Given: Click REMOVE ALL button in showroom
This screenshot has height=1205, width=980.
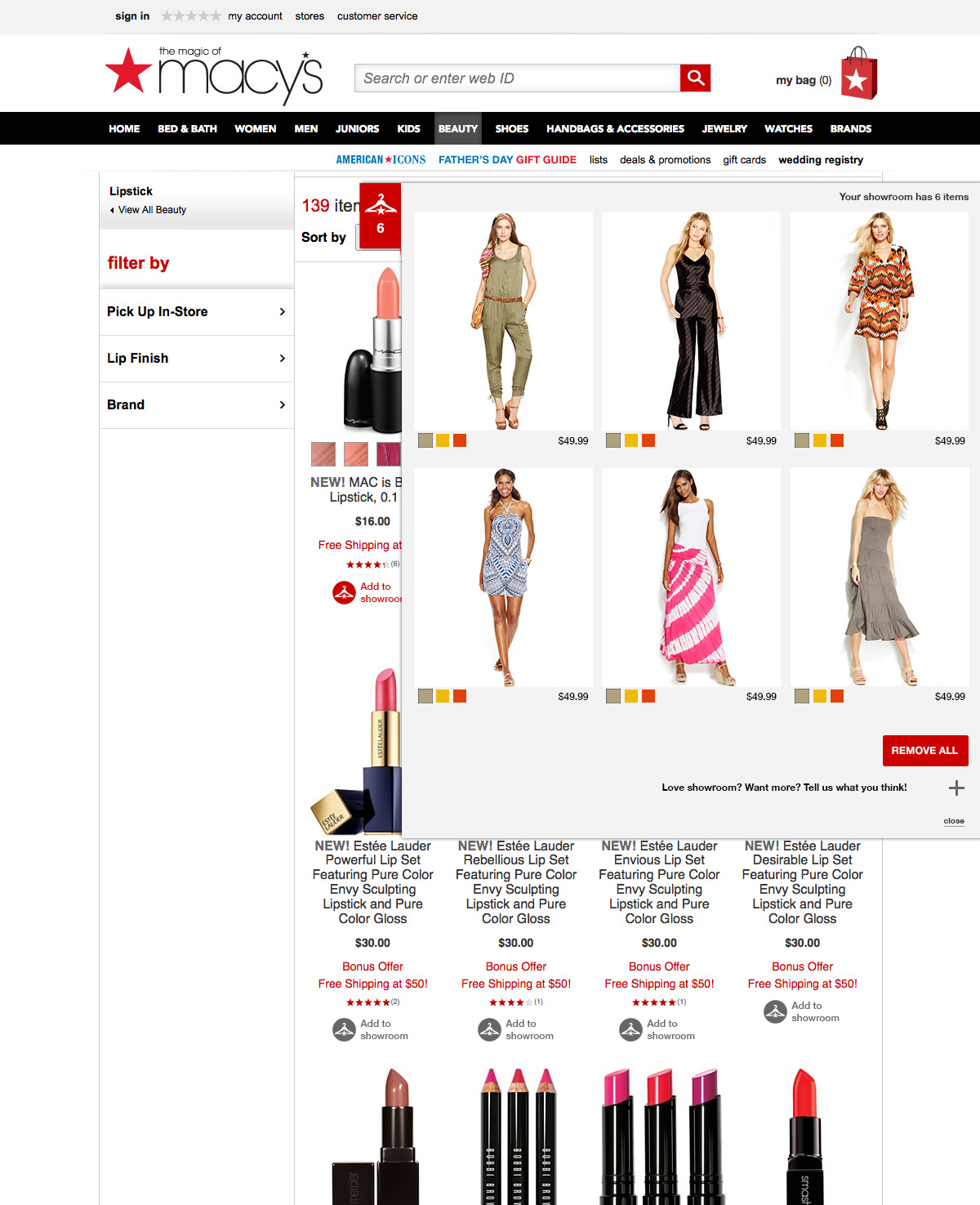Looking at the screenshot, I should (x=925, y=751).
